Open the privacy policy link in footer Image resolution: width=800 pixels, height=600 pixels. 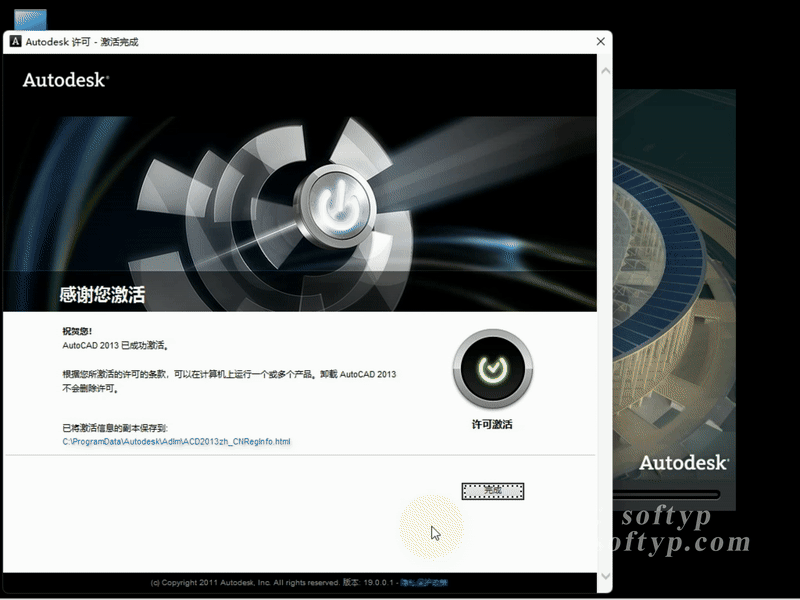click(x=424, y=582)
